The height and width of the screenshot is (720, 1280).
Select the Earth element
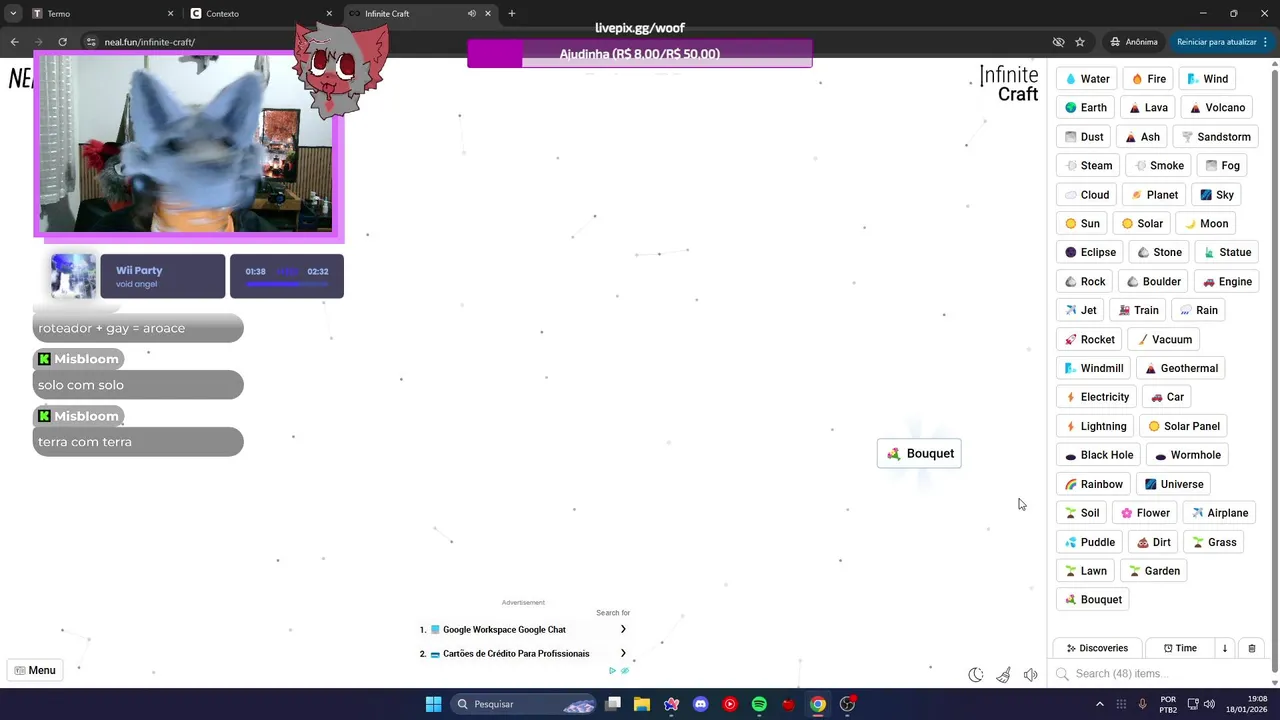coord(1086,108)
